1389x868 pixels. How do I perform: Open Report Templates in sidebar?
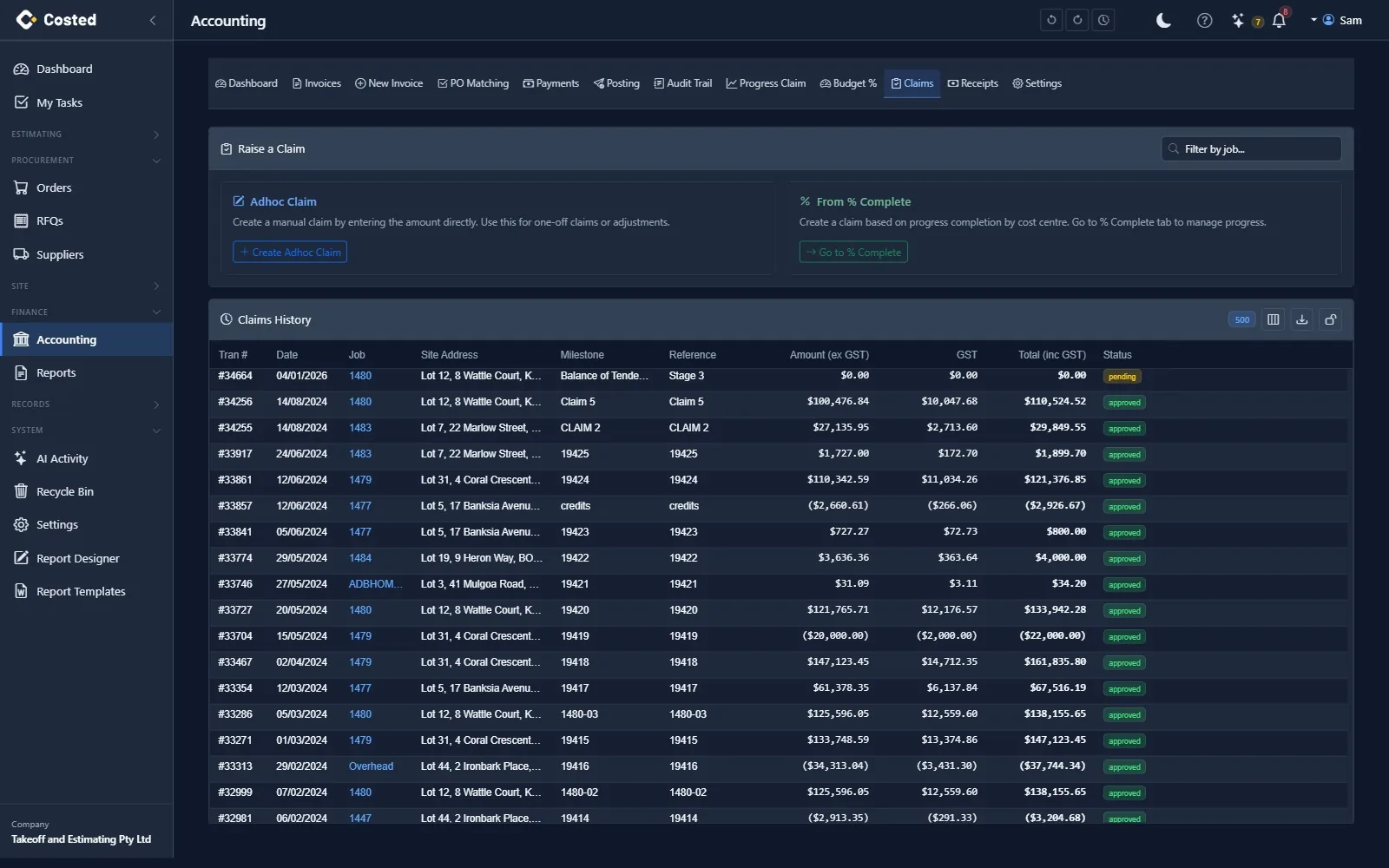(86, 591)
